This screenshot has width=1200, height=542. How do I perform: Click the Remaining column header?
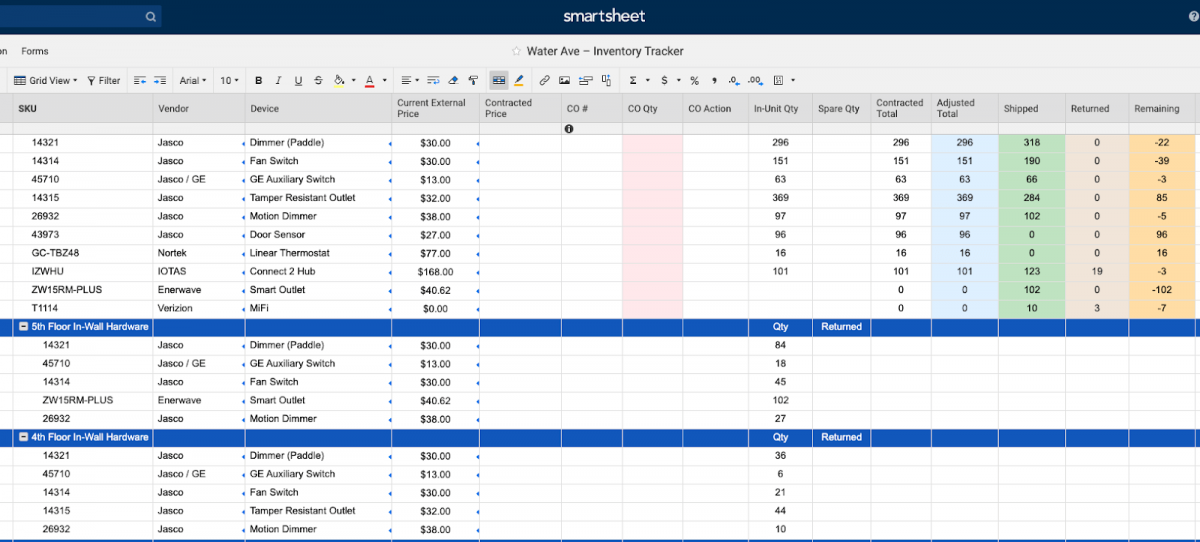coord(1156,108)
